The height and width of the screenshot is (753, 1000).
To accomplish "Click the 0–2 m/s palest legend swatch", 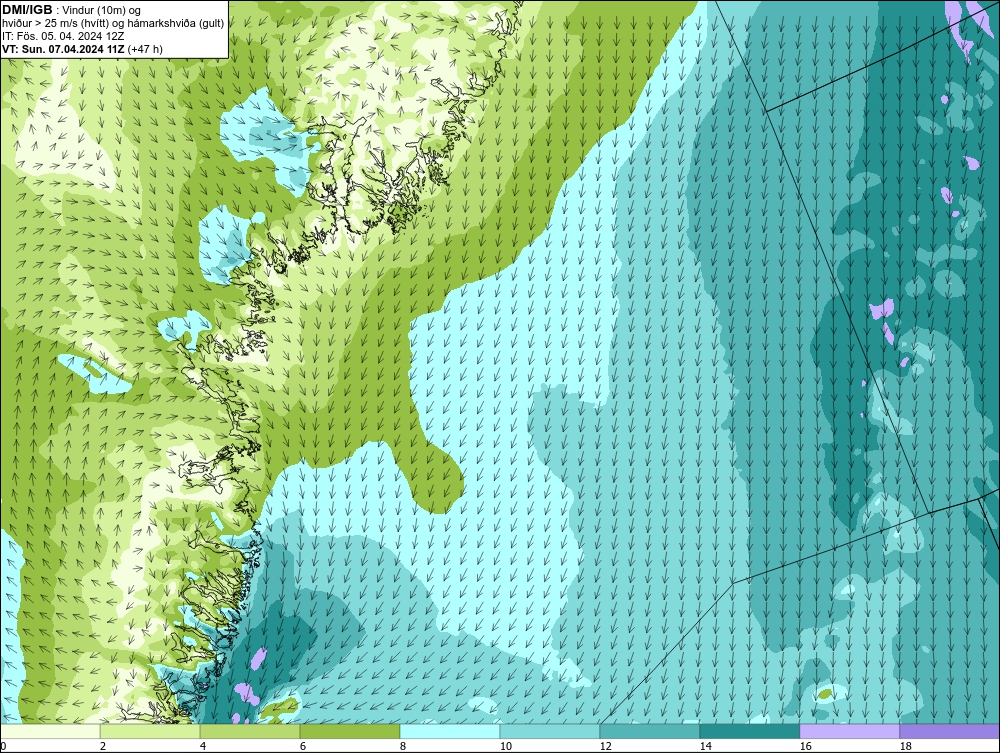I will click(50, 731).
